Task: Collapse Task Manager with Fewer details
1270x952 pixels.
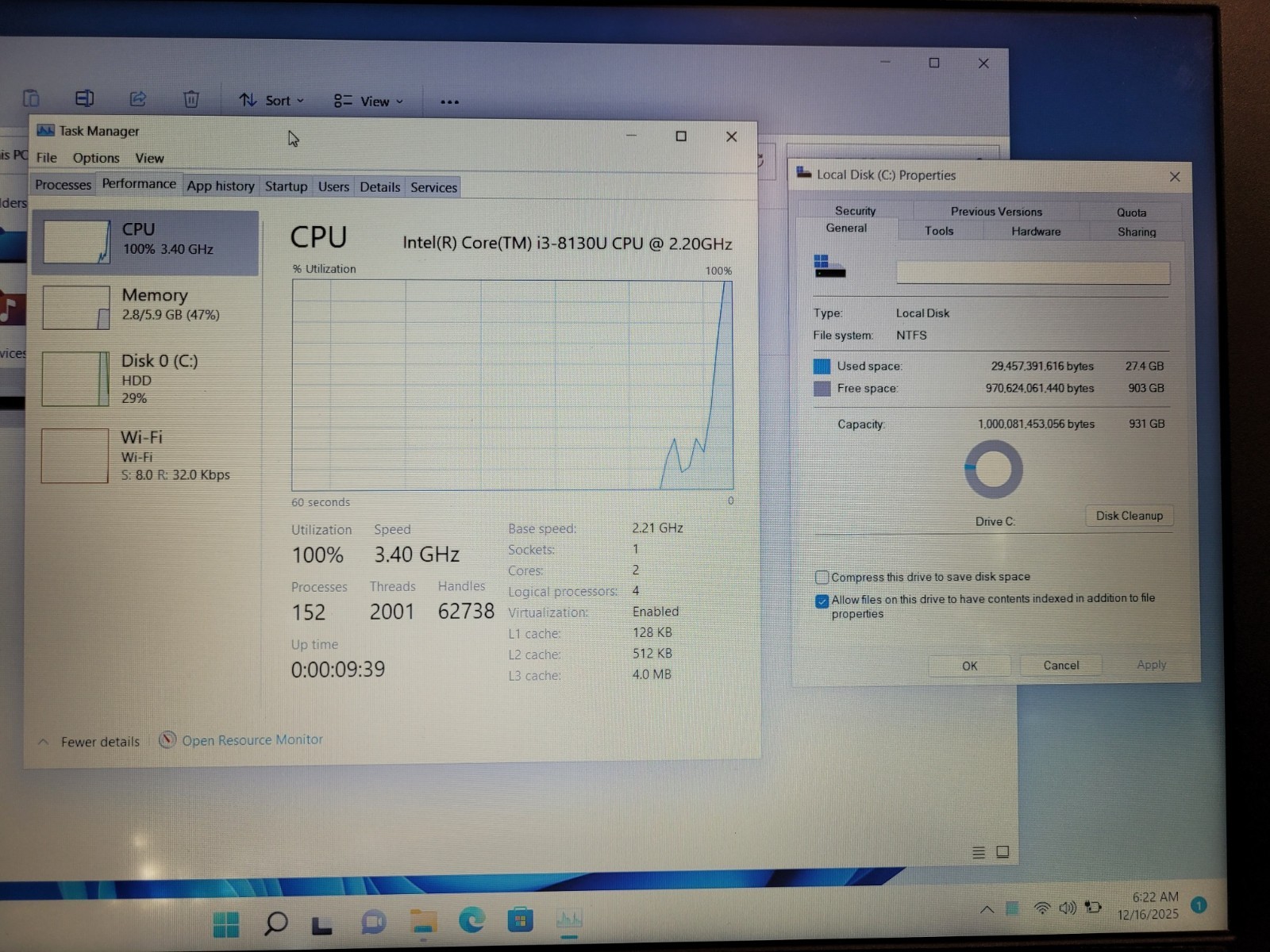Action: point(89,742)
